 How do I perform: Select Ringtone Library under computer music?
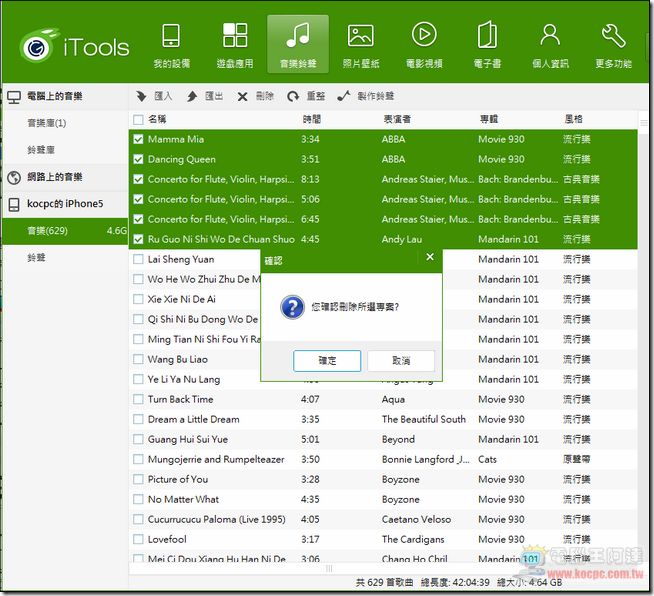click(41, 150)
